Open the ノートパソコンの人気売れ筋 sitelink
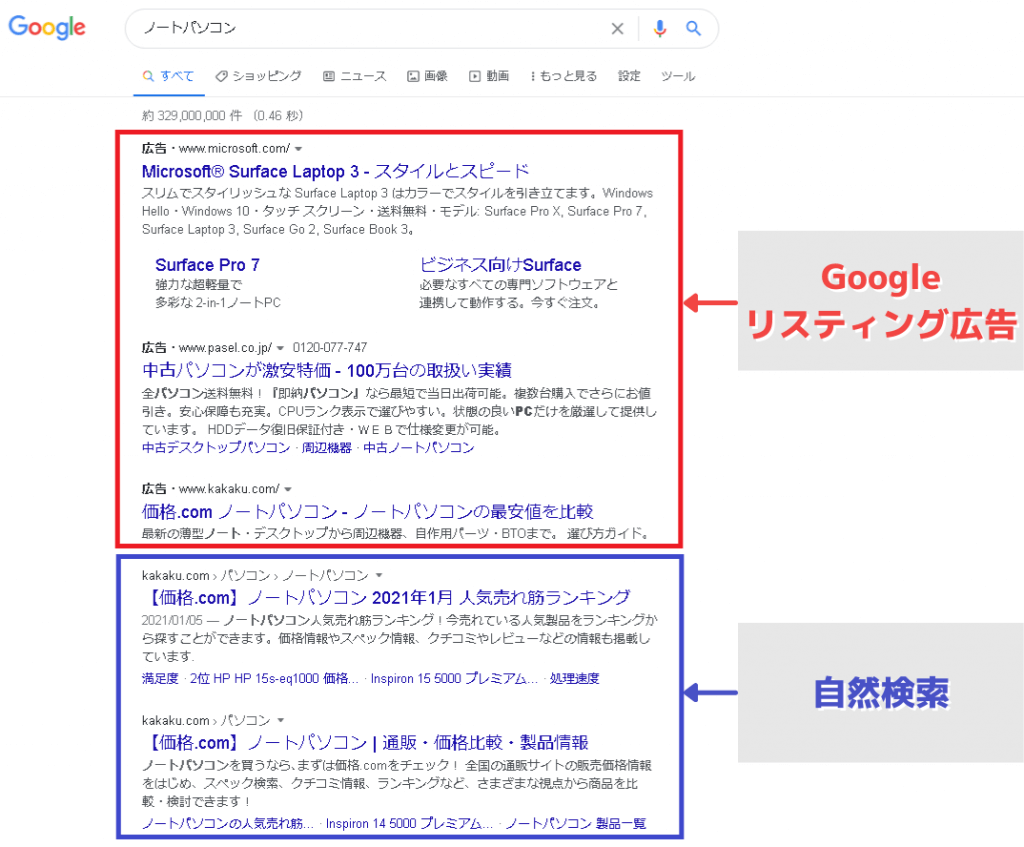Screen dimensions: 1024x847 pyautogui.click(x=228, y=823)
